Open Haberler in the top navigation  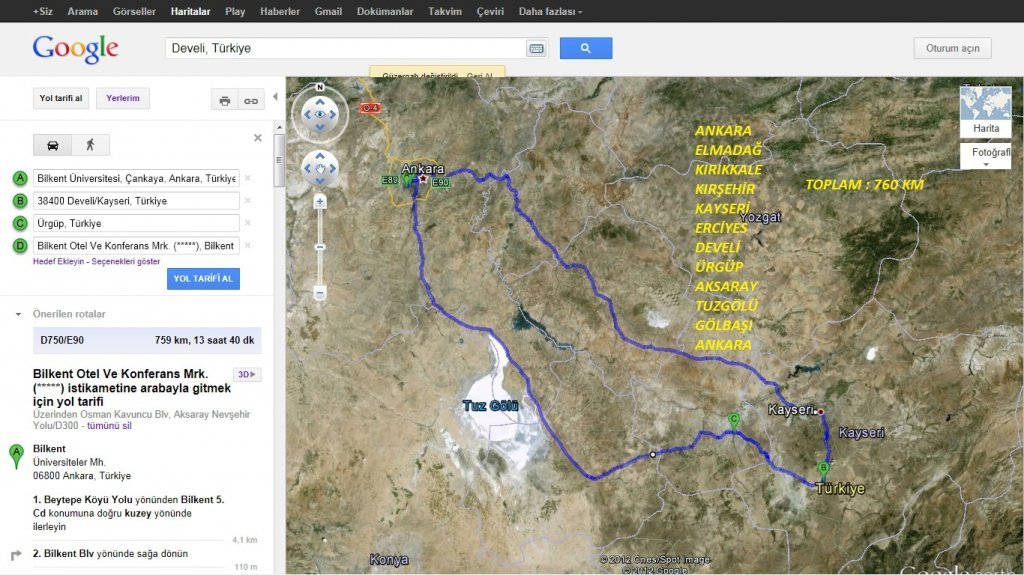[279, 11]
